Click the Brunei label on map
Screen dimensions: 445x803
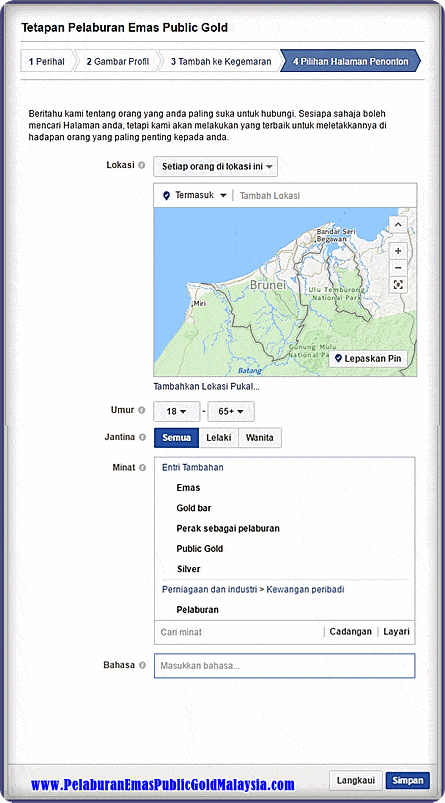click(x=267, y=285)
